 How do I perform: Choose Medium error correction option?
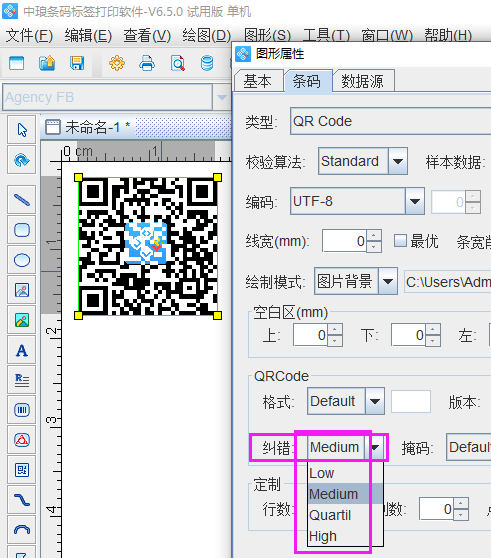(345, 494)
